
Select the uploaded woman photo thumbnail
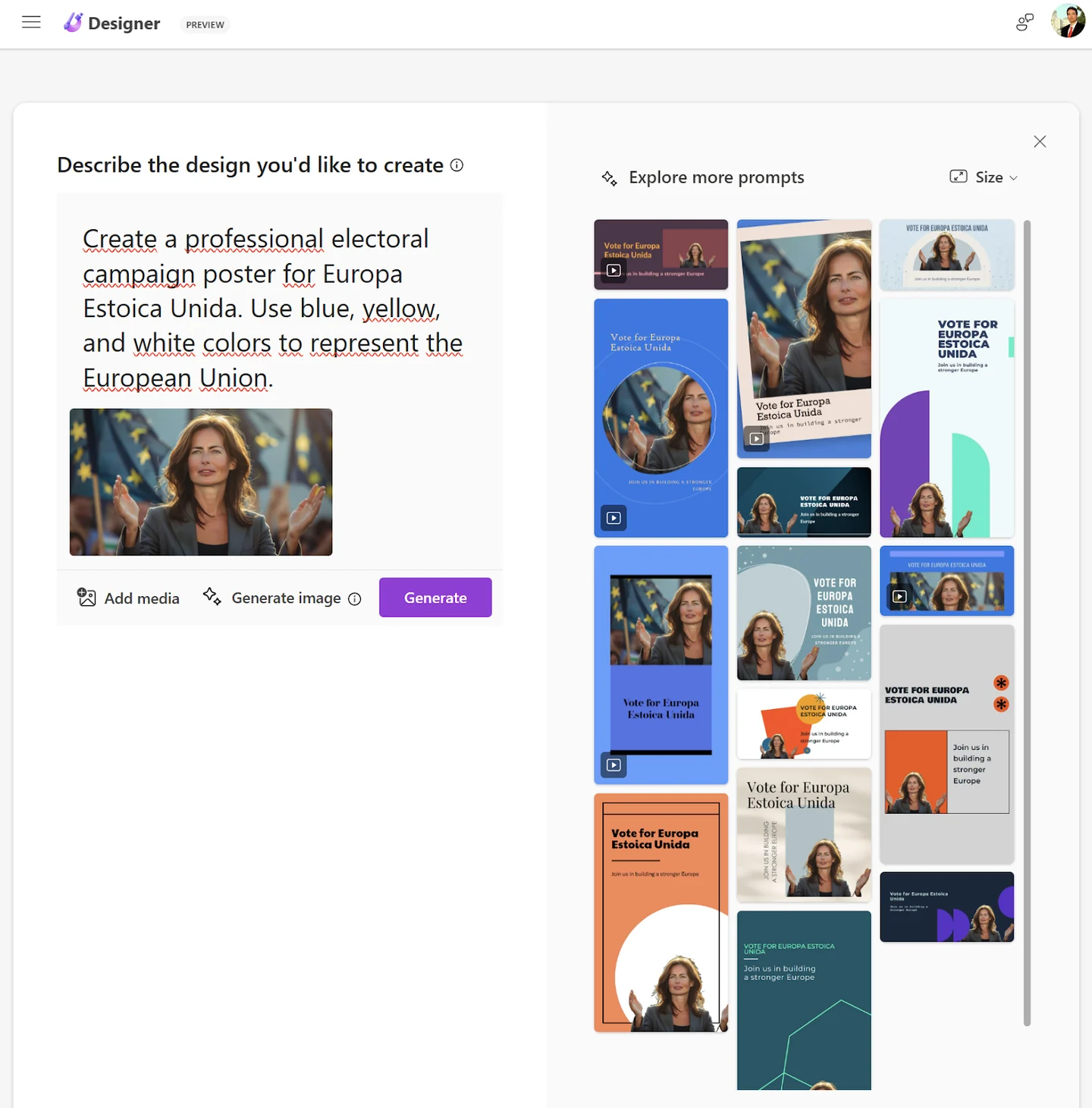201,482
